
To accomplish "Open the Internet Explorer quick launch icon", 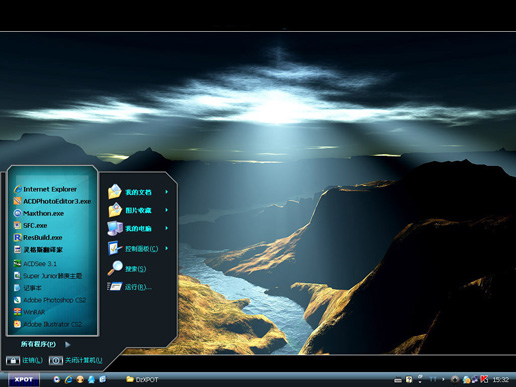I will pos(69,379).
